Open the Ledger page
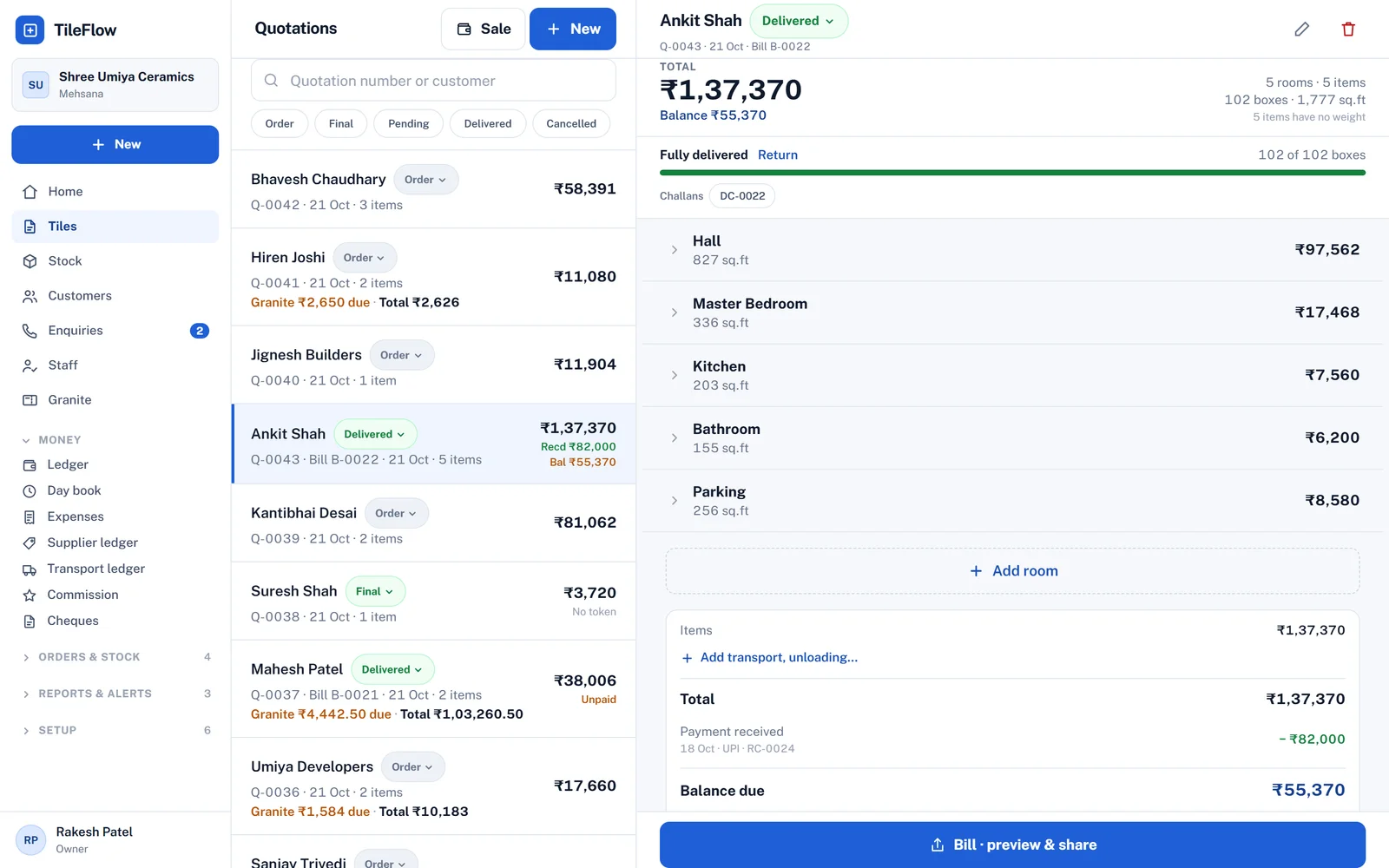 click(115, 465)
